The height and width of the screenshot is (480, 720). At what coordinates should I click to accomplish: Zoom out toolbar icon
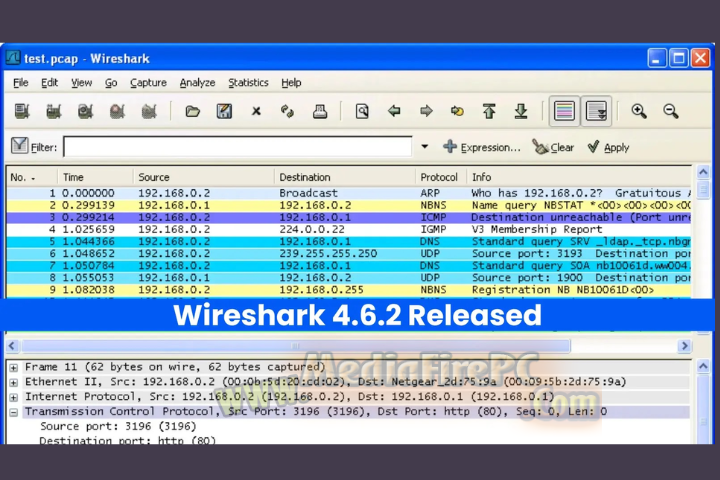click(x=670, y=111)
